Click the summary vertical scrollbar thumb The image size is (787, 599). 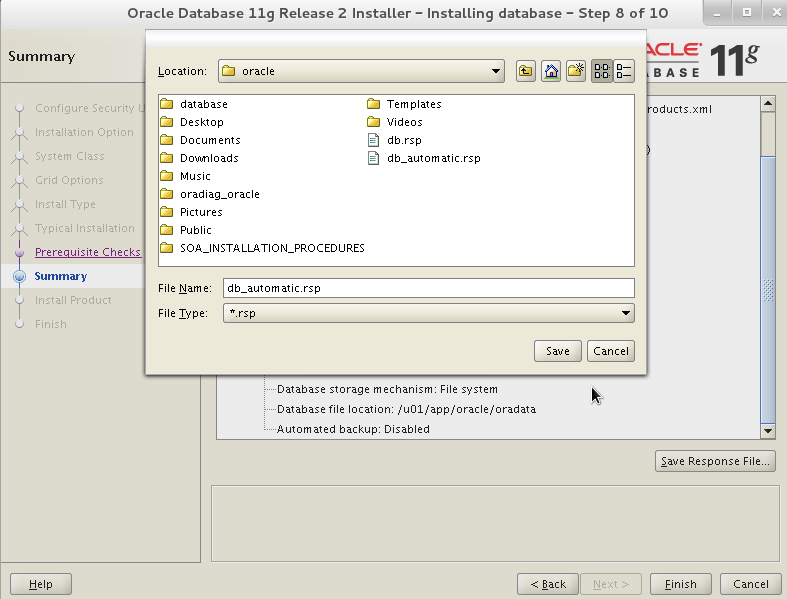768,289
